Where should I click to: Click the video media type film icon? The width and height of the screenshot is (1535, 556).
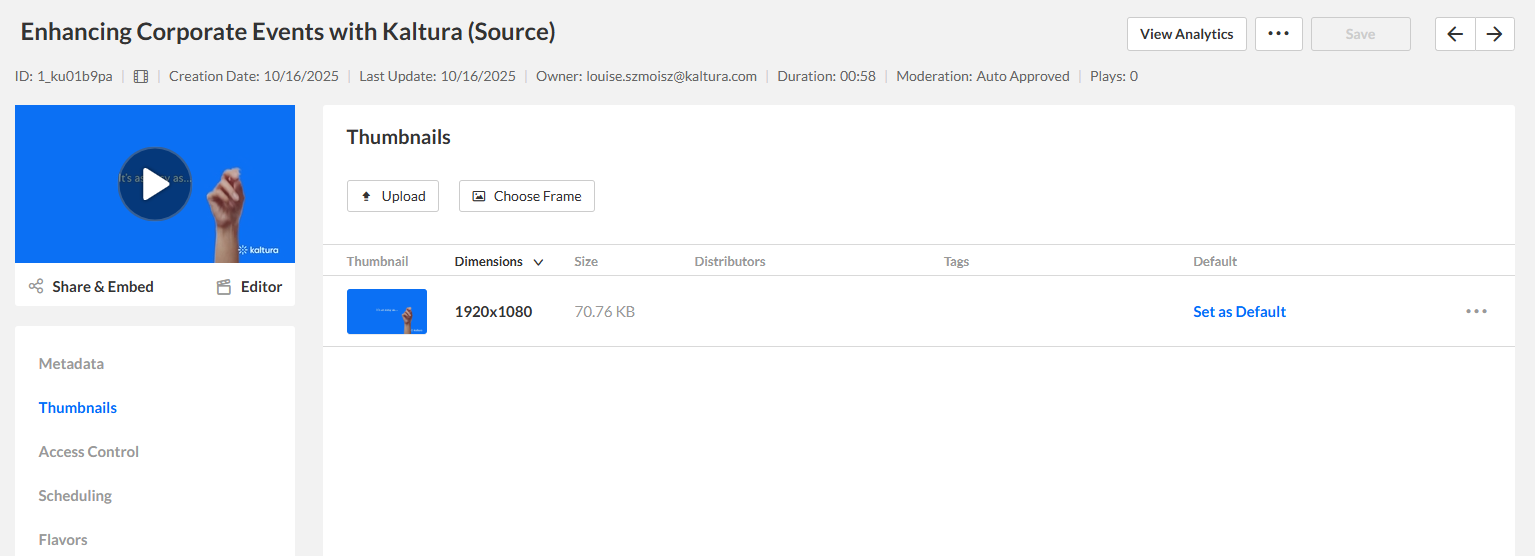[141, 76]
